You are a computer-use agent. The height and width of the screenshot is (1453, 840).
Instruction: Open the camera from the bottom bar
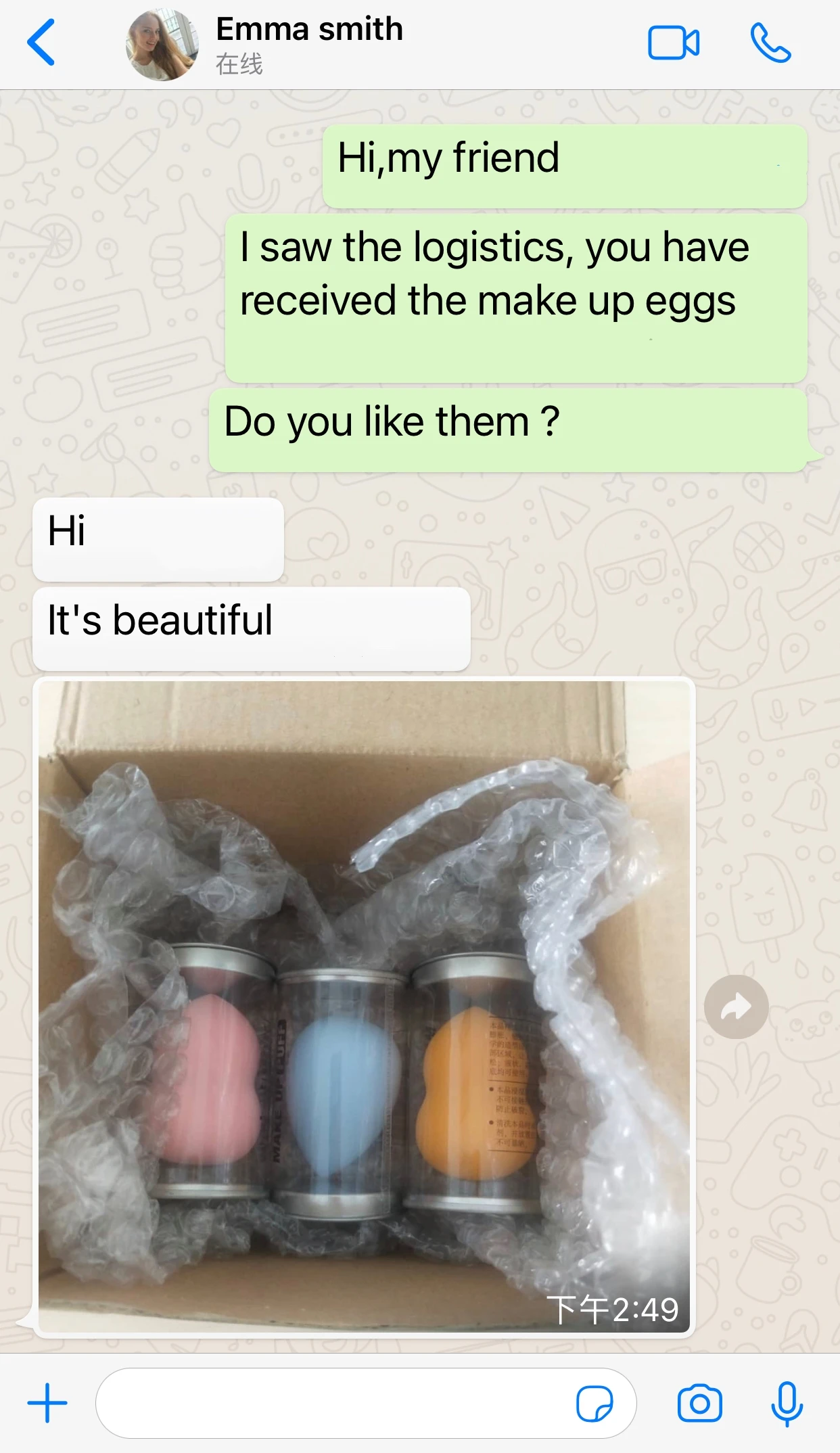[x=700, y=1403]
